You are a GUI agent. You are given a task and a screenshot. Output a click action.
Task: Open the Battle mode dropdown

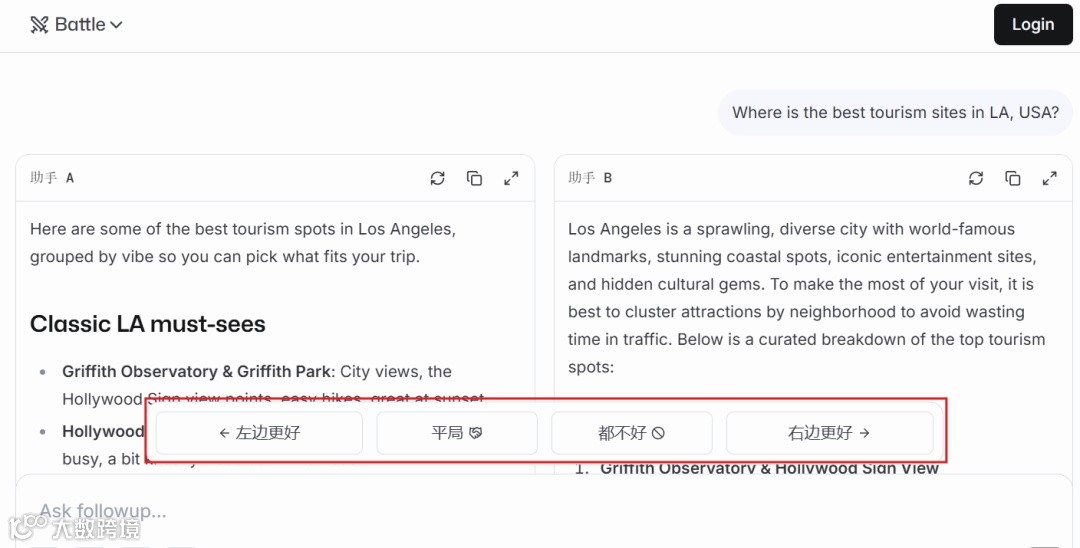[x=76, y=25]
